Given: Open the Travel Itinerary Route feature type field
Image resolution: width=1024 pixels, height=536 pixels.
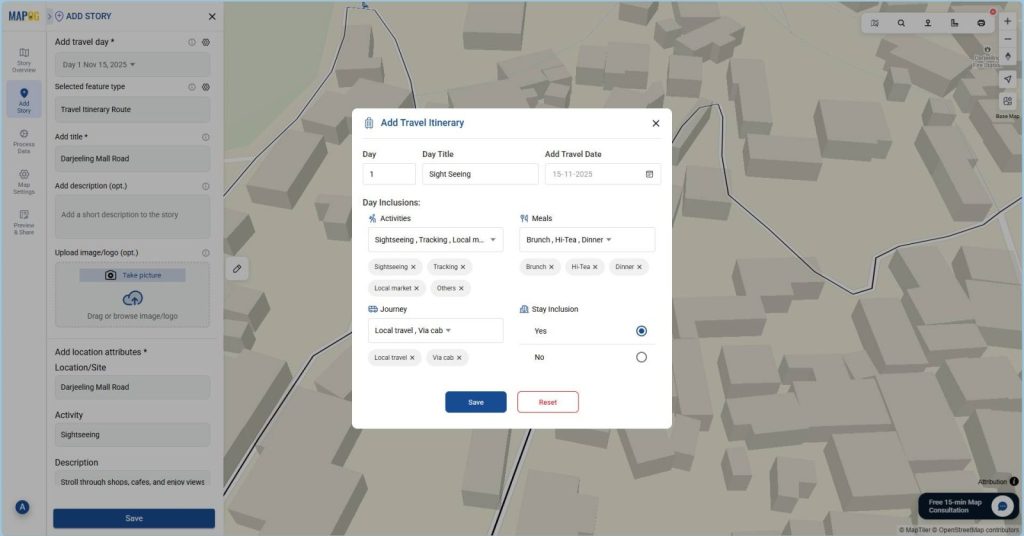Looking at the screenshot, I should [133, 110].
